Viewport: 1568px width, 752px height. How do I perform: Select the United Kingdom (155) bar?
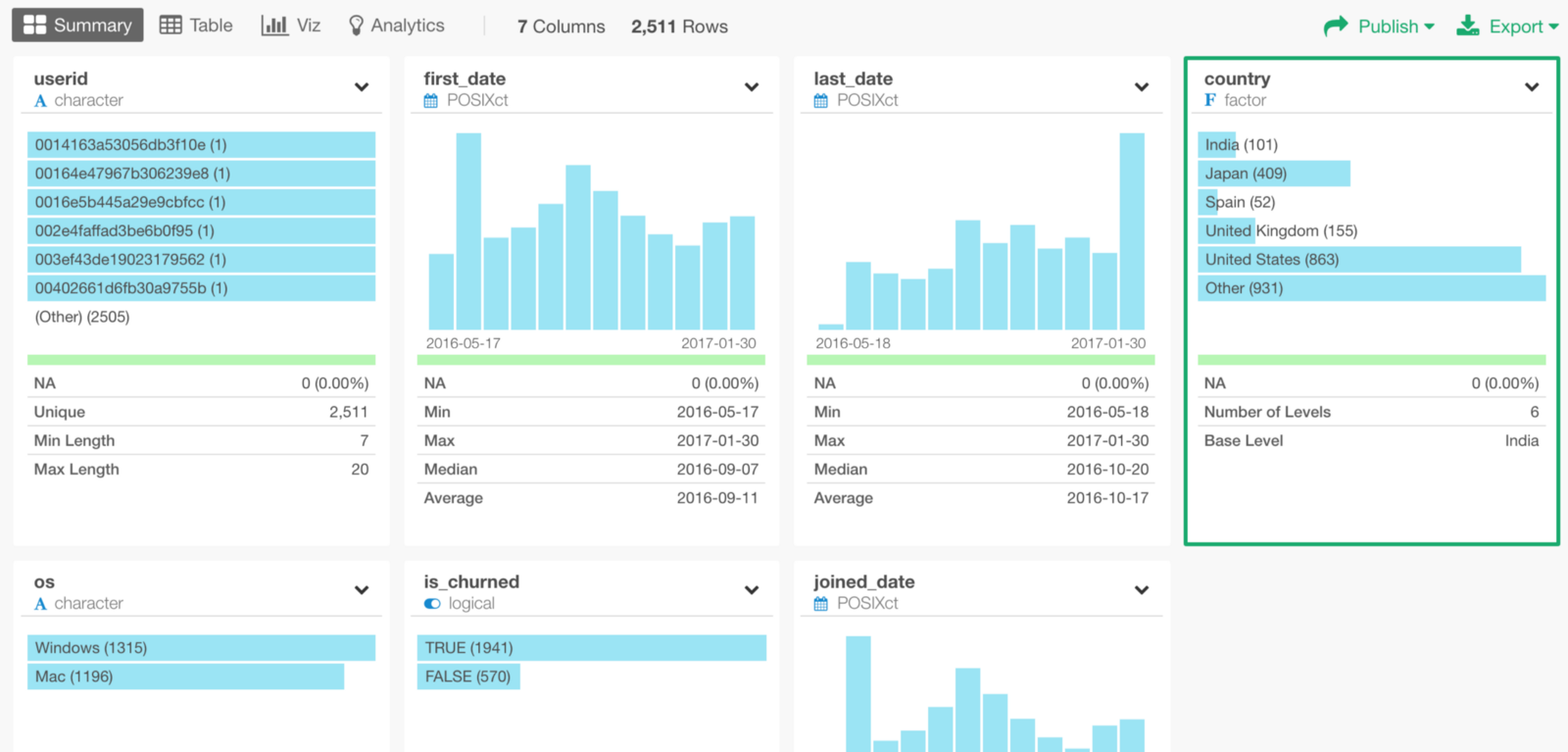coord(1227,230)
